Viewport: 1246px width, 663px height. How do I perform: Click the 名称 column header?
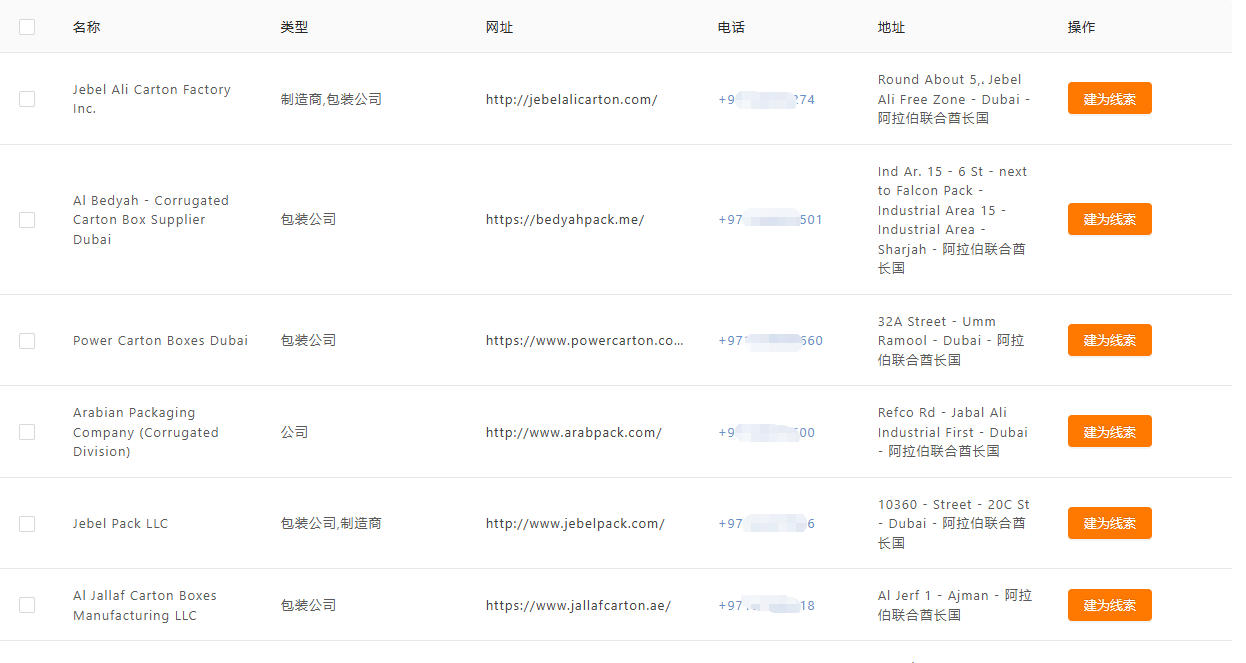86,27
